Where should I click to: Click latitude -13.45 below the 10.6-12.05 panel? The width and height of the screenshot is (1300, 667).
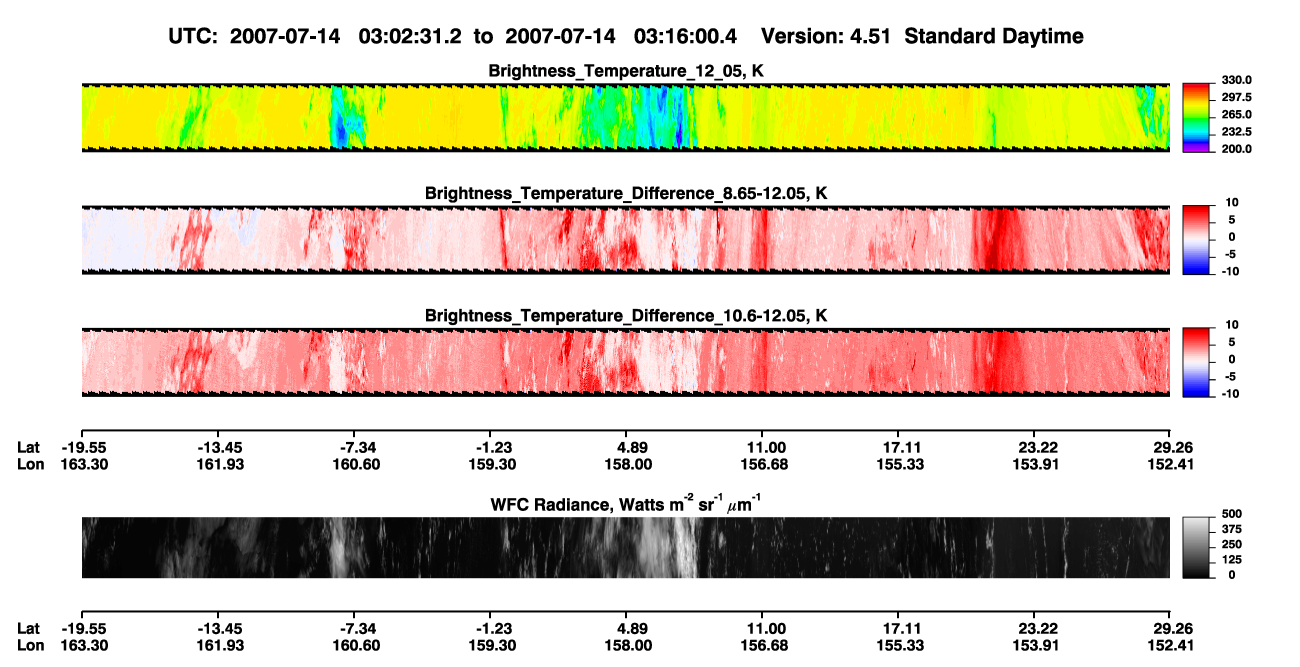[219, 447]
